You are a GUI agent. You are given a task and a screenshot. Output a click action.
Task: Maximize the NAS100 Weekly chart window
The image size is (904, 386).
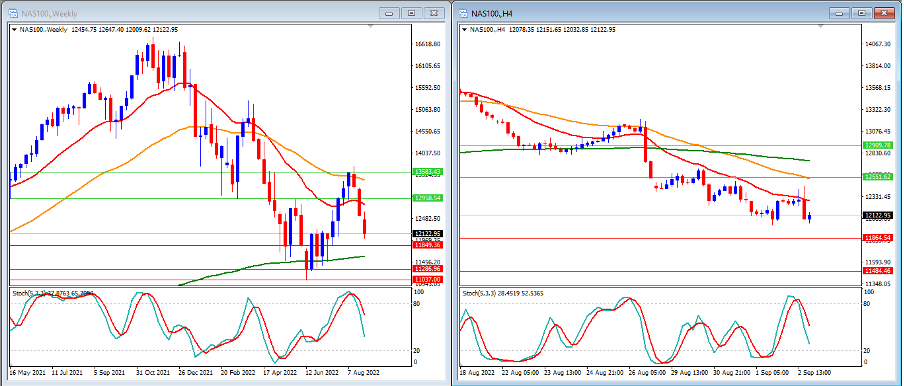[x=412, y=13]
